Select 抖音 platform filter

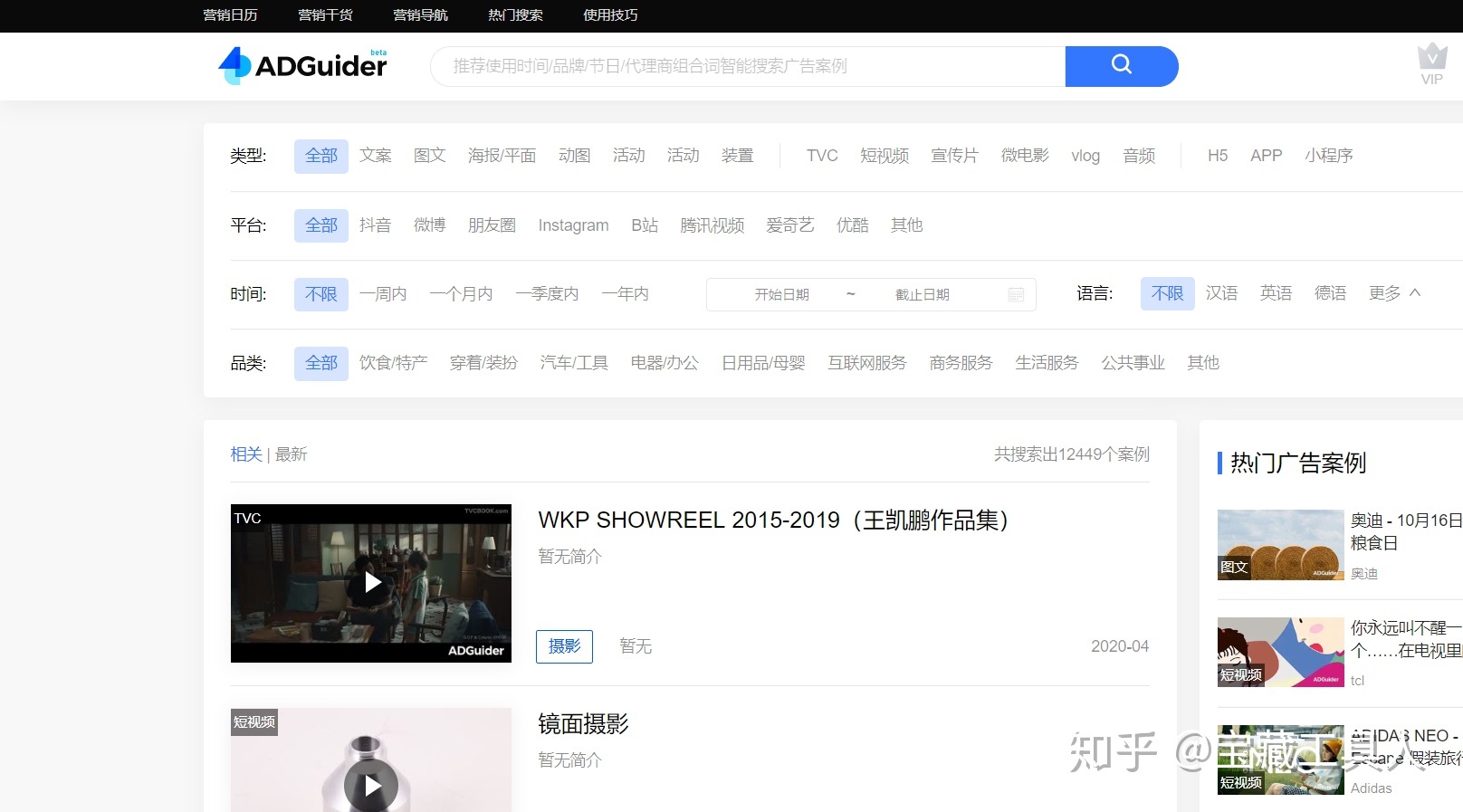(375, 225)
